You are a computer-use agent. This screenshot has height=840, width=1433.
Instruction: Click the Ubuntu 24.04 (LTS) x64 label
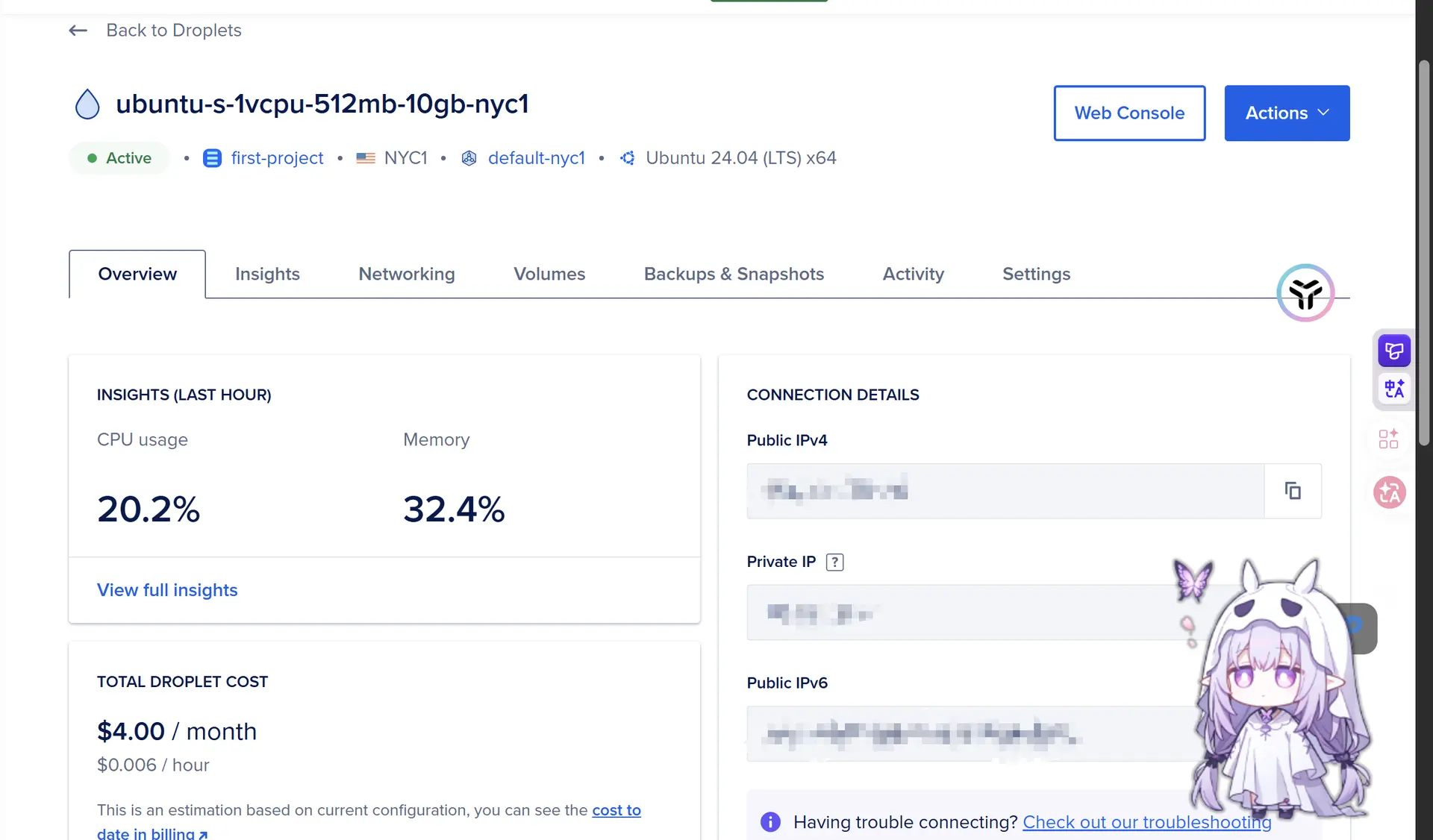(741, 158)
